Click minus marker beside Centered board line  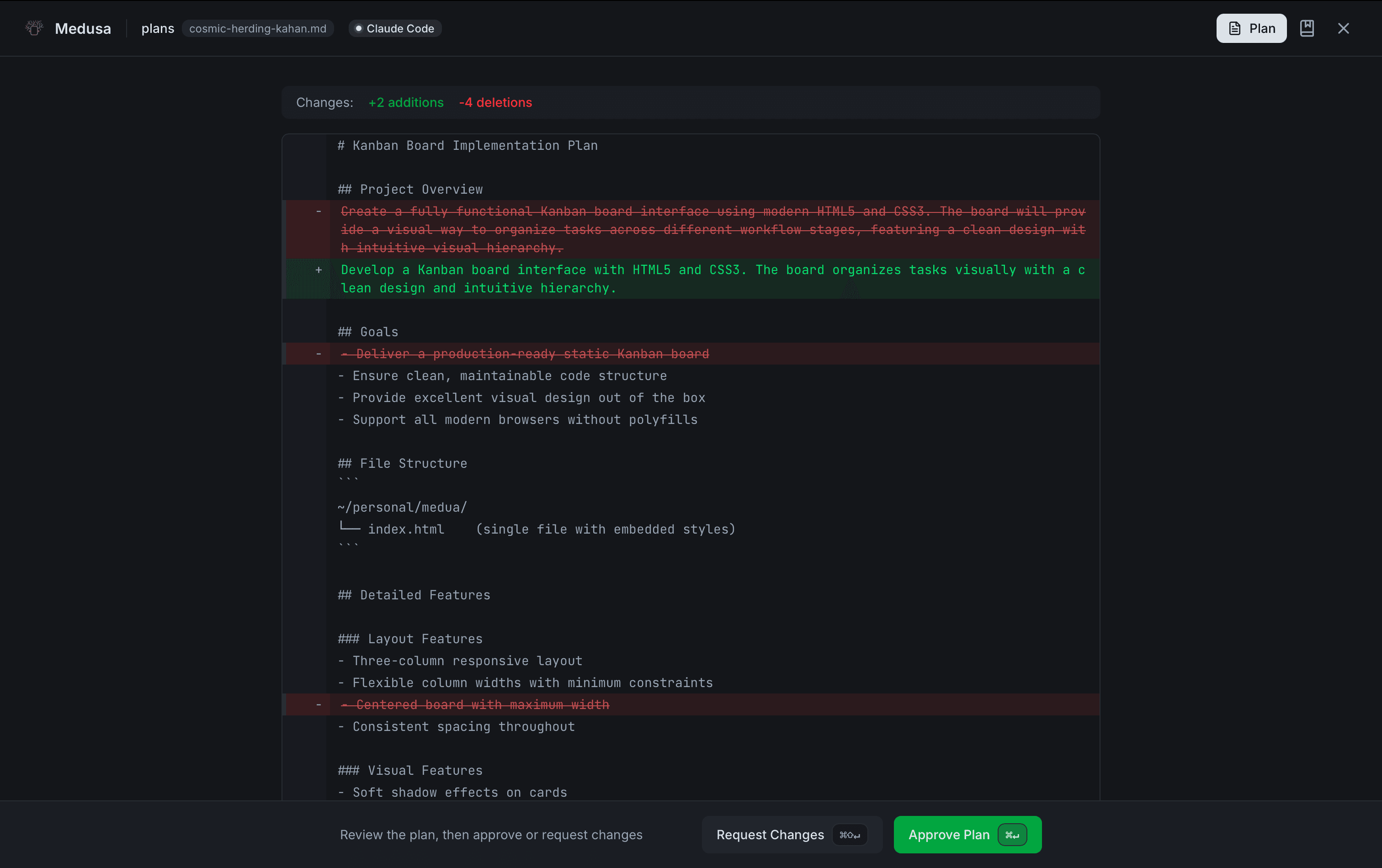tap(319, 704)
